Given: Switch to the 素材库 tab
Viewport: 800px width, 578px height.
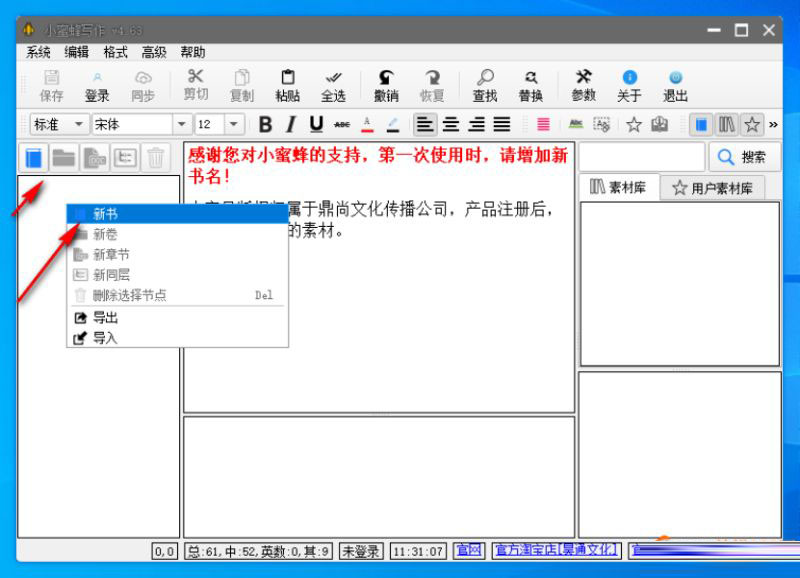Looking at the screenshot, I should click(x=619, y=187).
